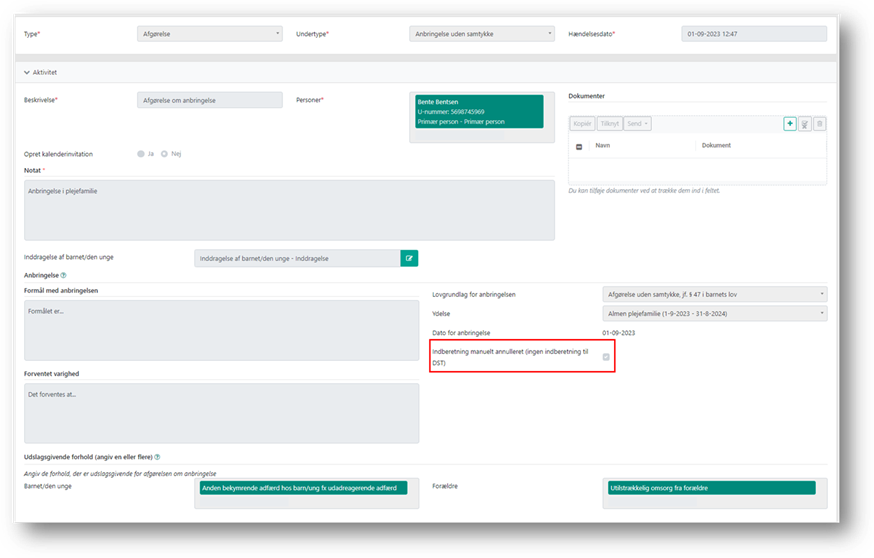Open Ydelse dropdown 'Almen plejefamilie'
874x558 pixels.
tap(714, 313)
